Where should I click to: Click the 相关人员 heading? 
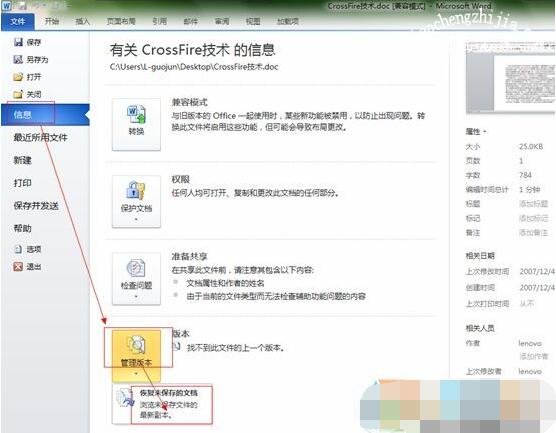[480, 328]
